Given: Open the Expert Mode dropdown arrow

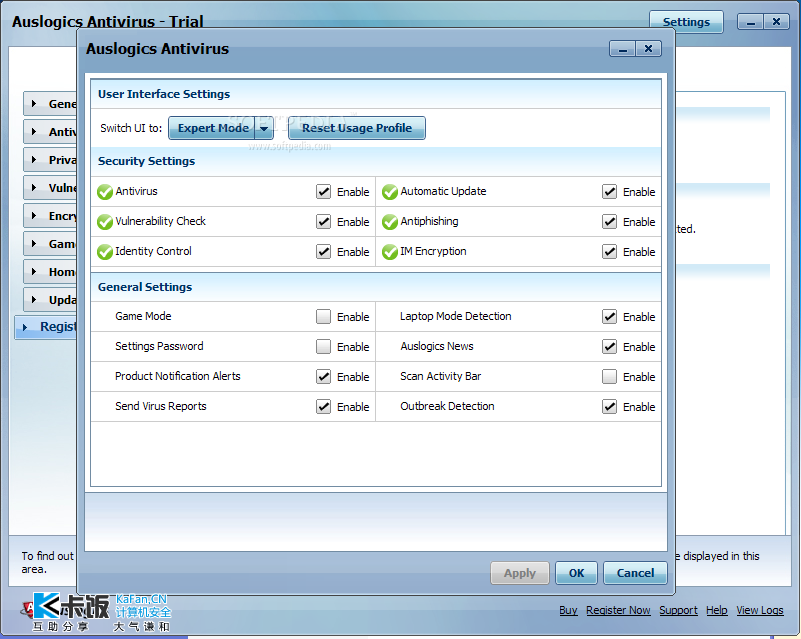Looking at the screenshot, I should (264, 128).
